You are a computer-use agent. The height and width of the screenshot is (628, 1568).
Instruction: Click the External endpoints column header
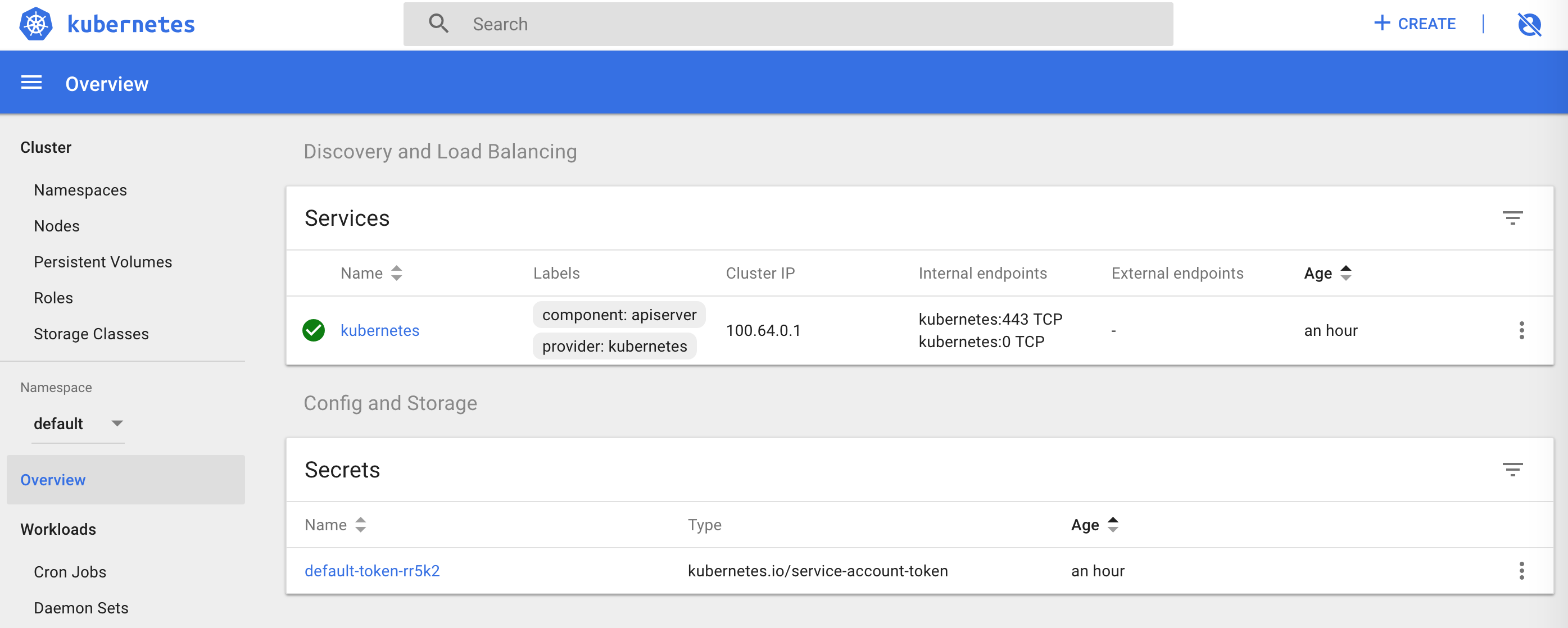point(1177,273)
